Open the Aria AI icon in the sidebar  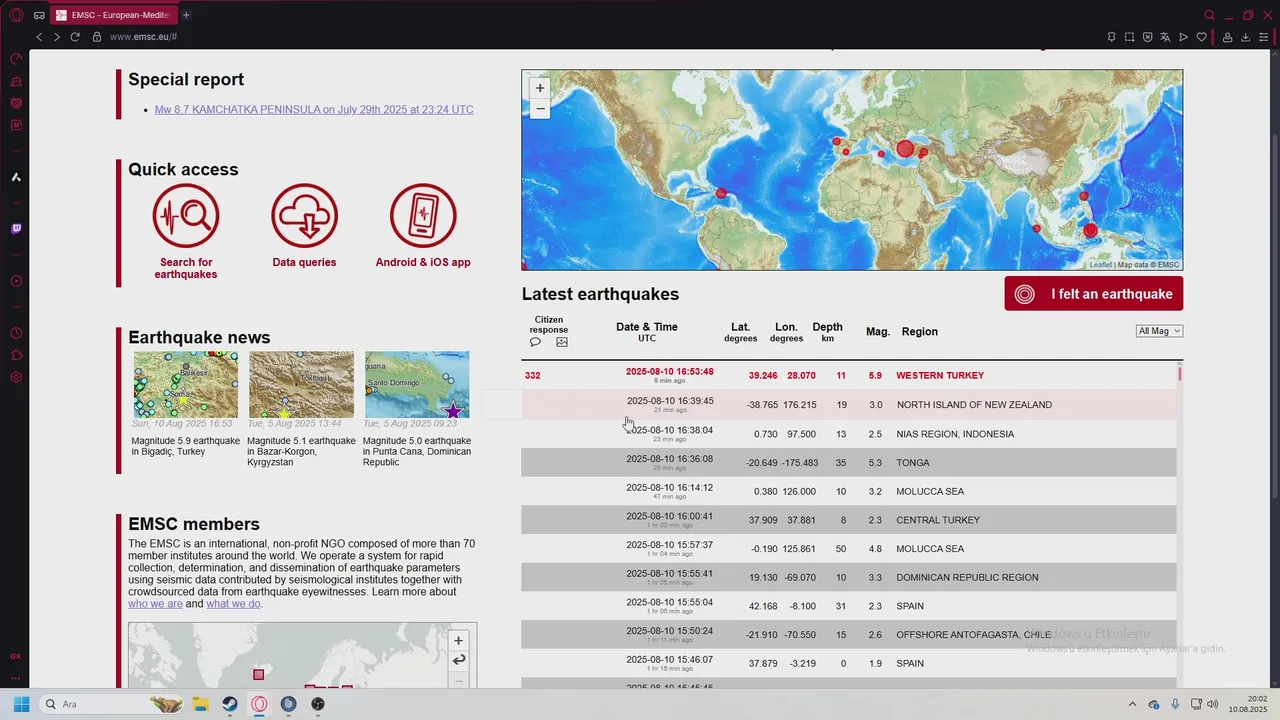pos(16,177)
